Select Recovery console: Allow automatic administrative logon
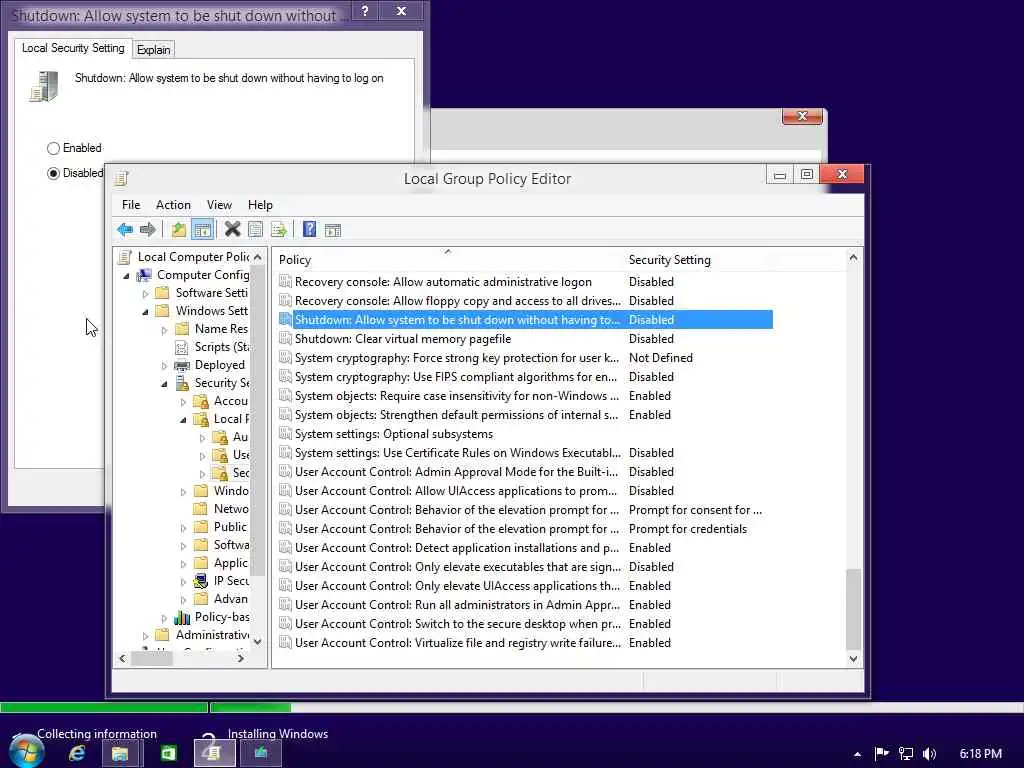Image resolution: width=1024 pixels, height=768 pixels. tap(443, 282)
